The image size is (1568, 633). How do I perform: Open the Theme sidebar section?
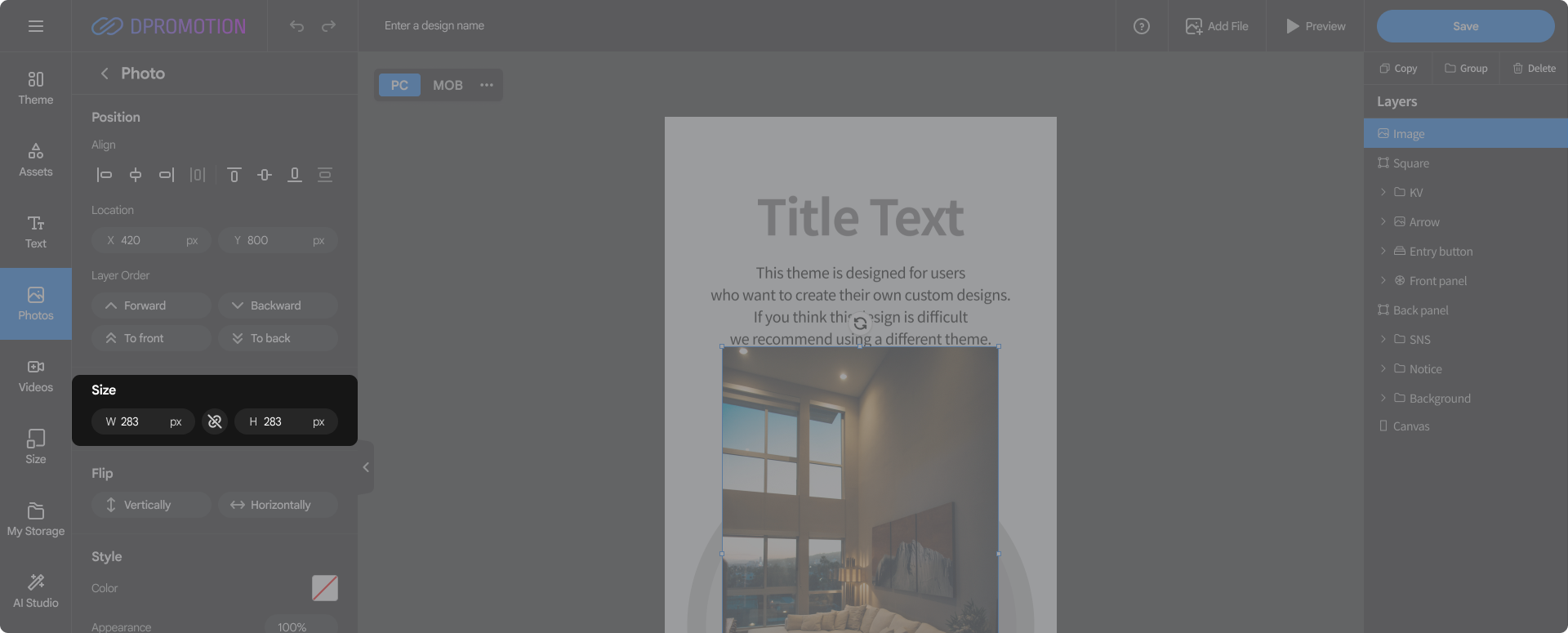tap(36, 88)
